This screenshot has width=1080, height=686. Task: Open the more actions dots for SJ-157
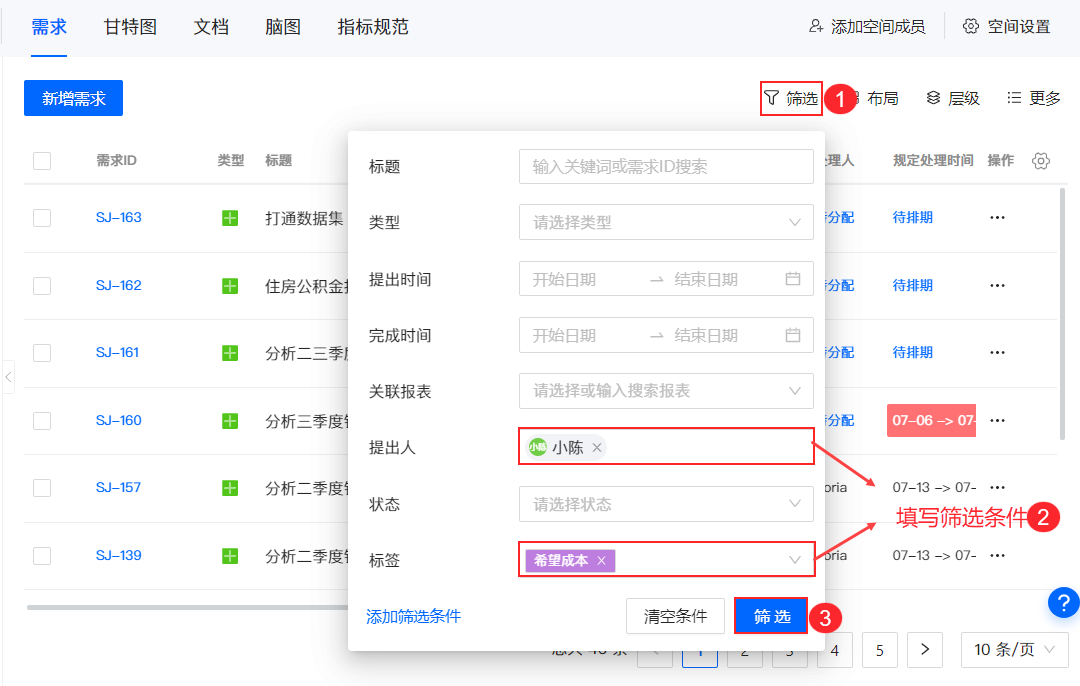tap(997, 487)
